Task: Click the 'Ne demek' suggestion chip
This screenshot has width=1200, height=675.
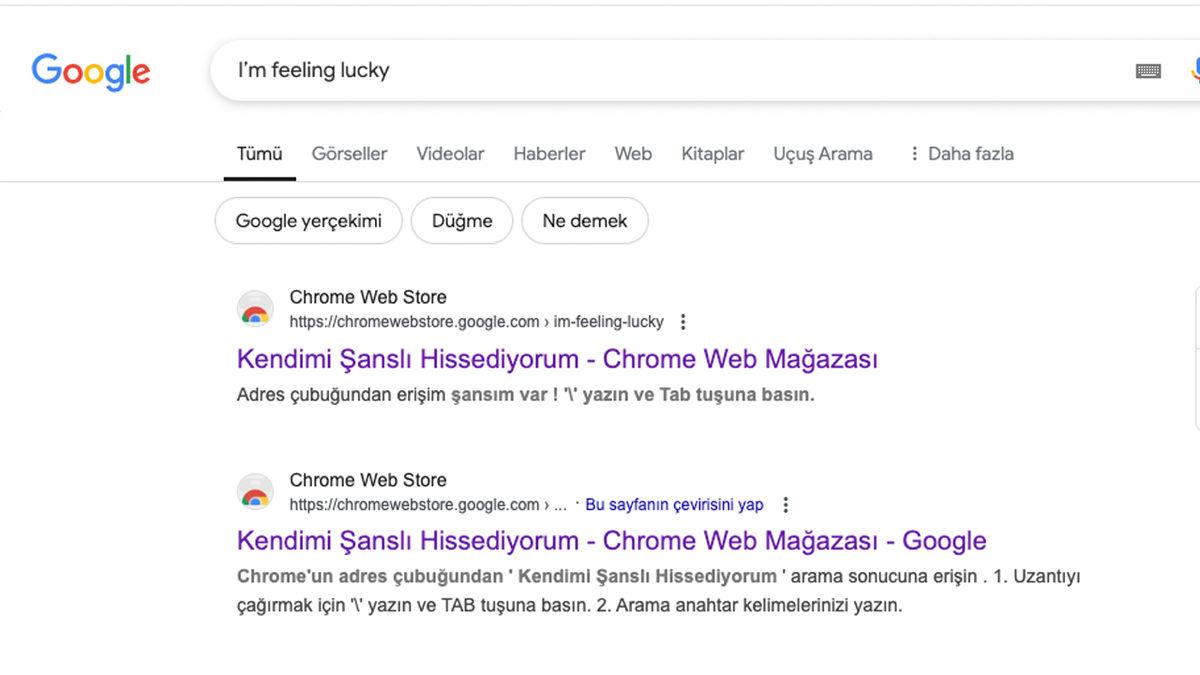Action: point(585,220)
